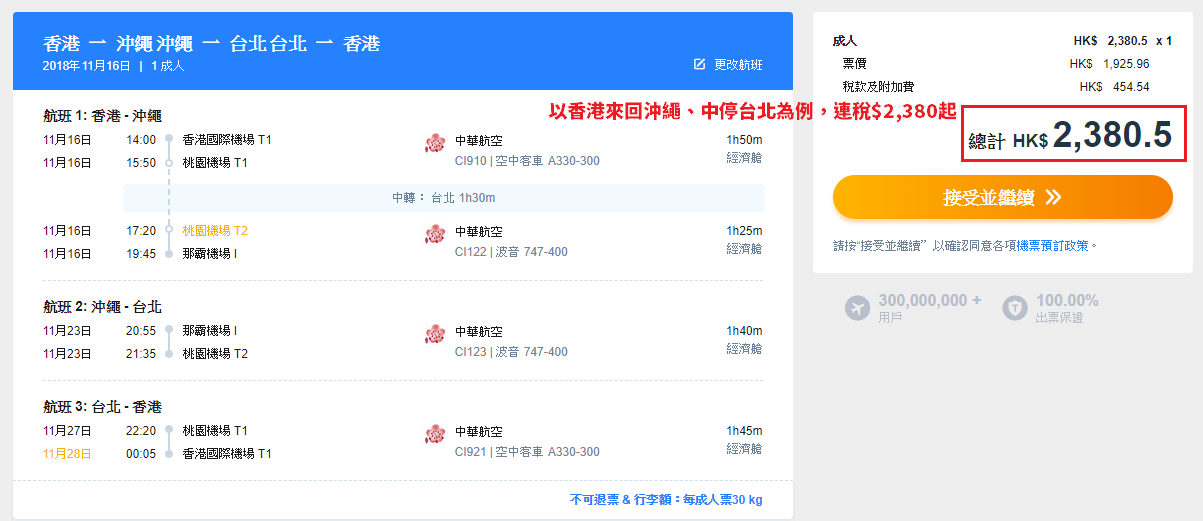Click the 20:55 那霸機場 I departure
This screenshot has width=1203, height=521.
pyautogui.click(x=210, y=331)
